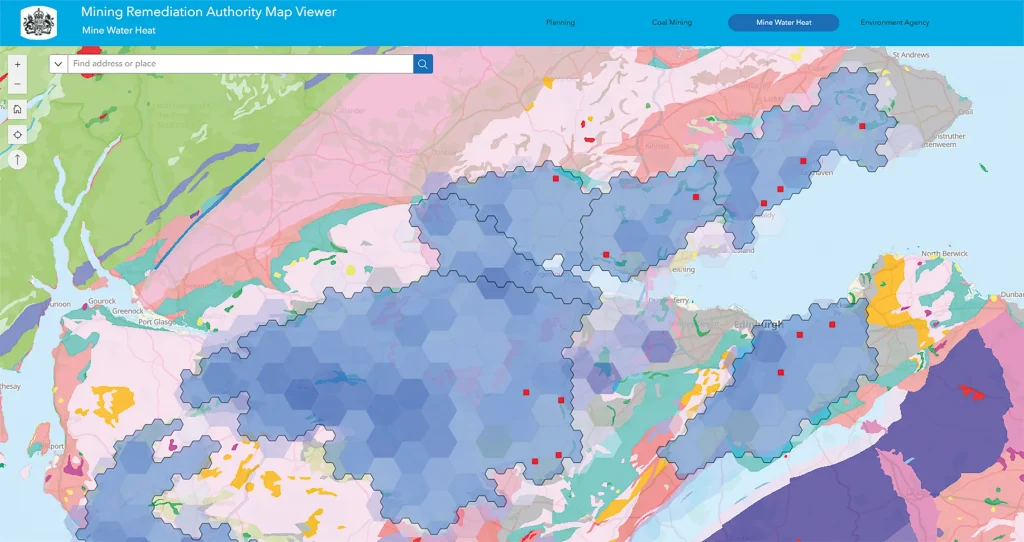Click the royal crest logo

click(39, 22)
